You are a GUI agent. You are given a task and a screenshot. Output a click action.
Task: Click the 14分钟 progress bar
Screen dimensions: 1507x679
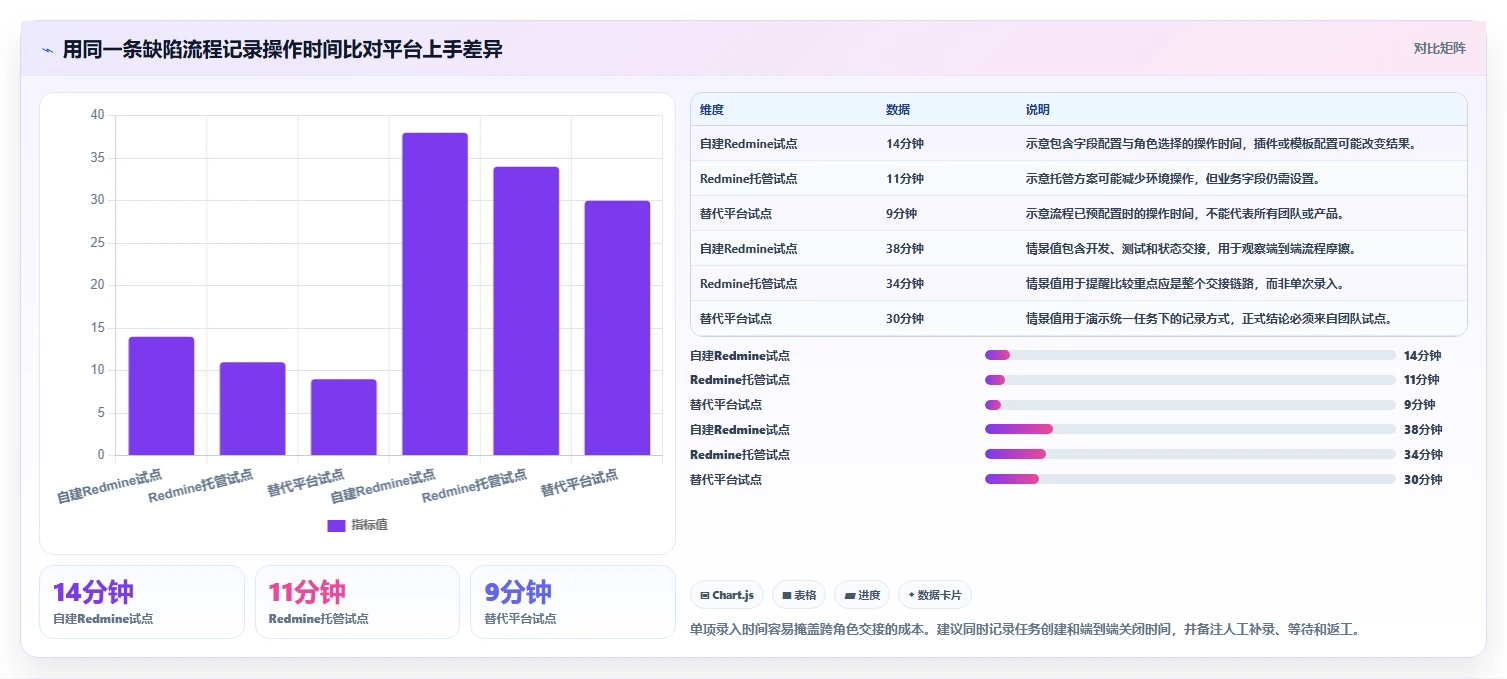click(x=1190, y=355)
